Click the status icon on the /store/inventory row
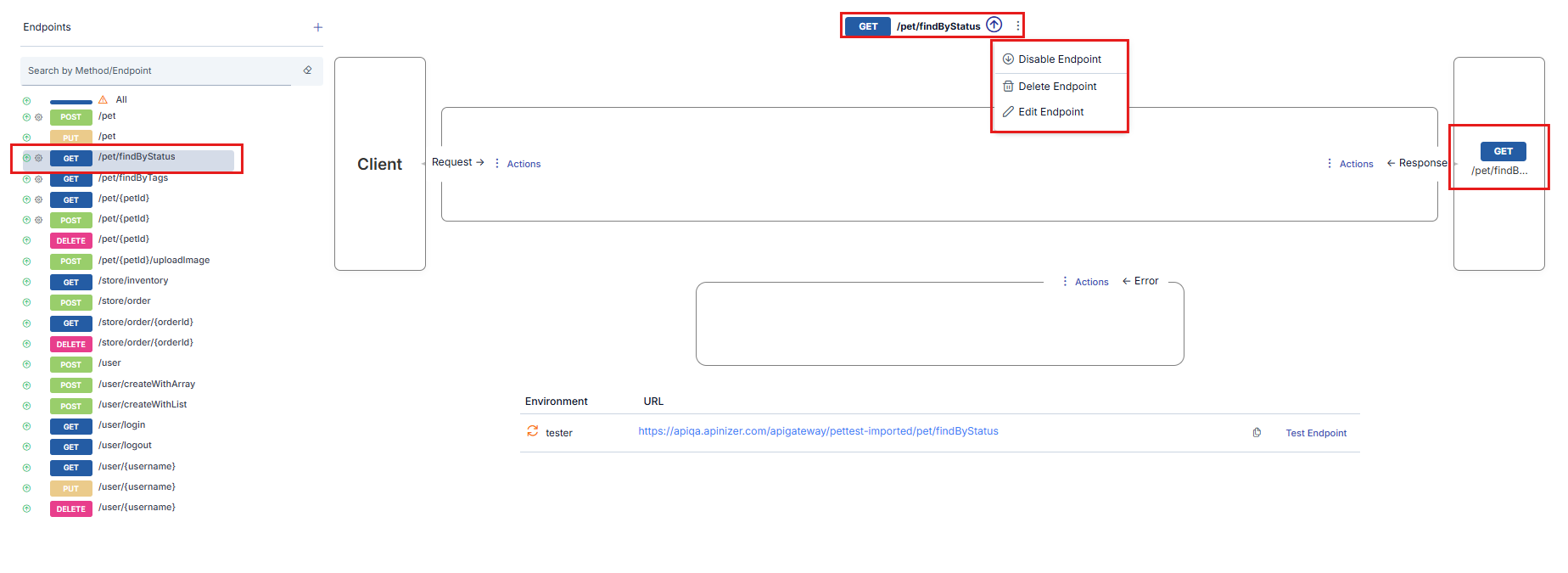 26,282
